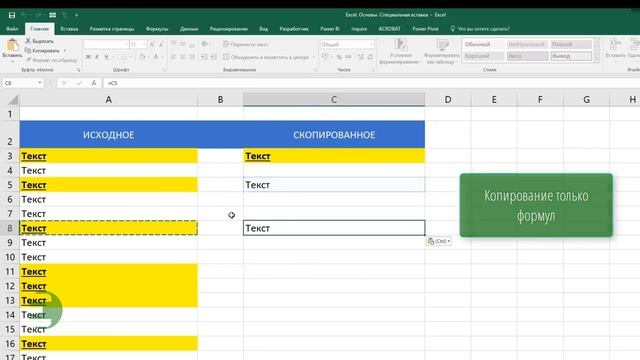Screen dimensions: 640x360
Task: Toggle Перенести текст wrap text
Action: coord(246,44)
